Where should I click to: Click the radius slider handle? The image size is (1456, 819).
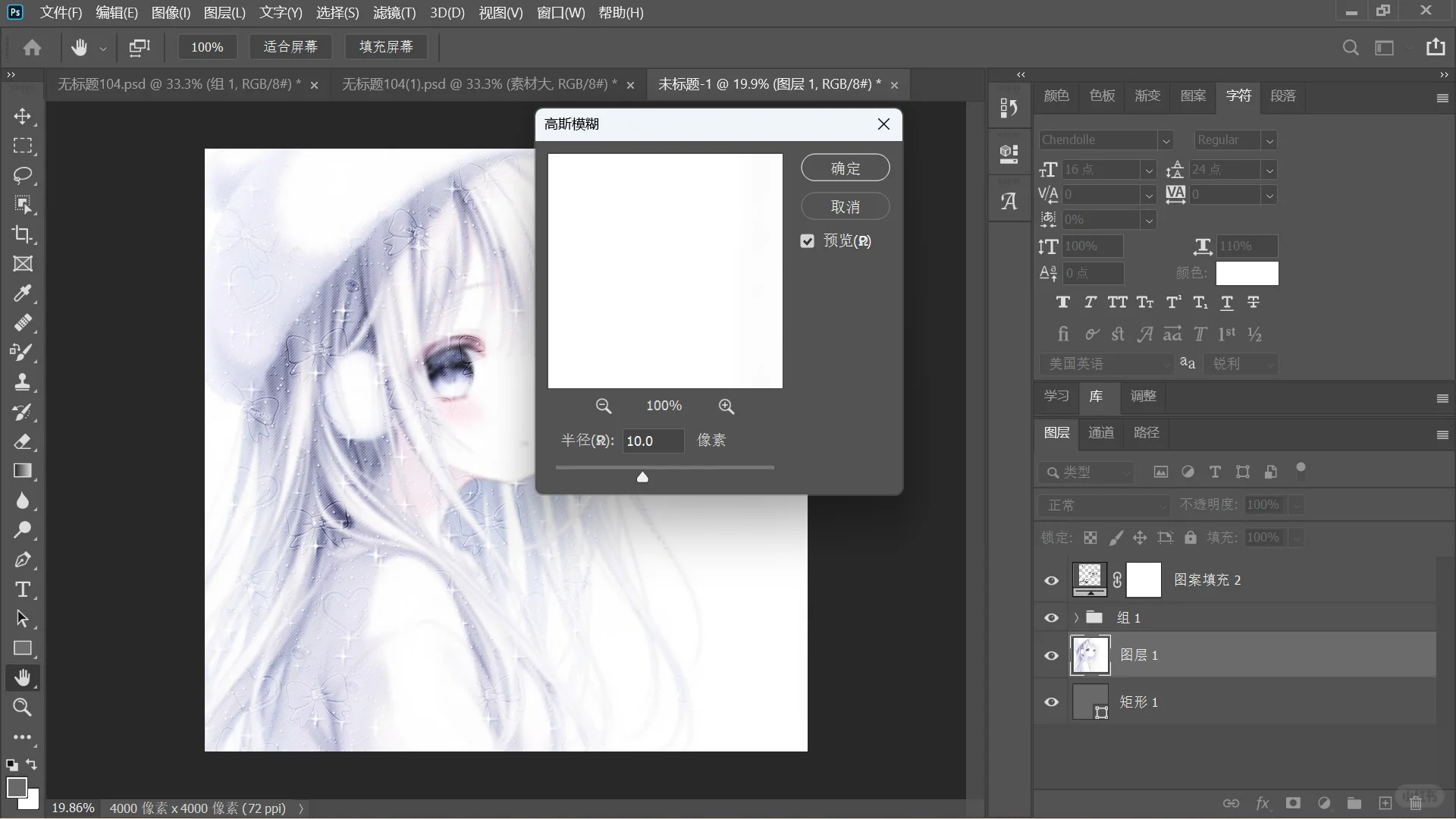(642, 477)
